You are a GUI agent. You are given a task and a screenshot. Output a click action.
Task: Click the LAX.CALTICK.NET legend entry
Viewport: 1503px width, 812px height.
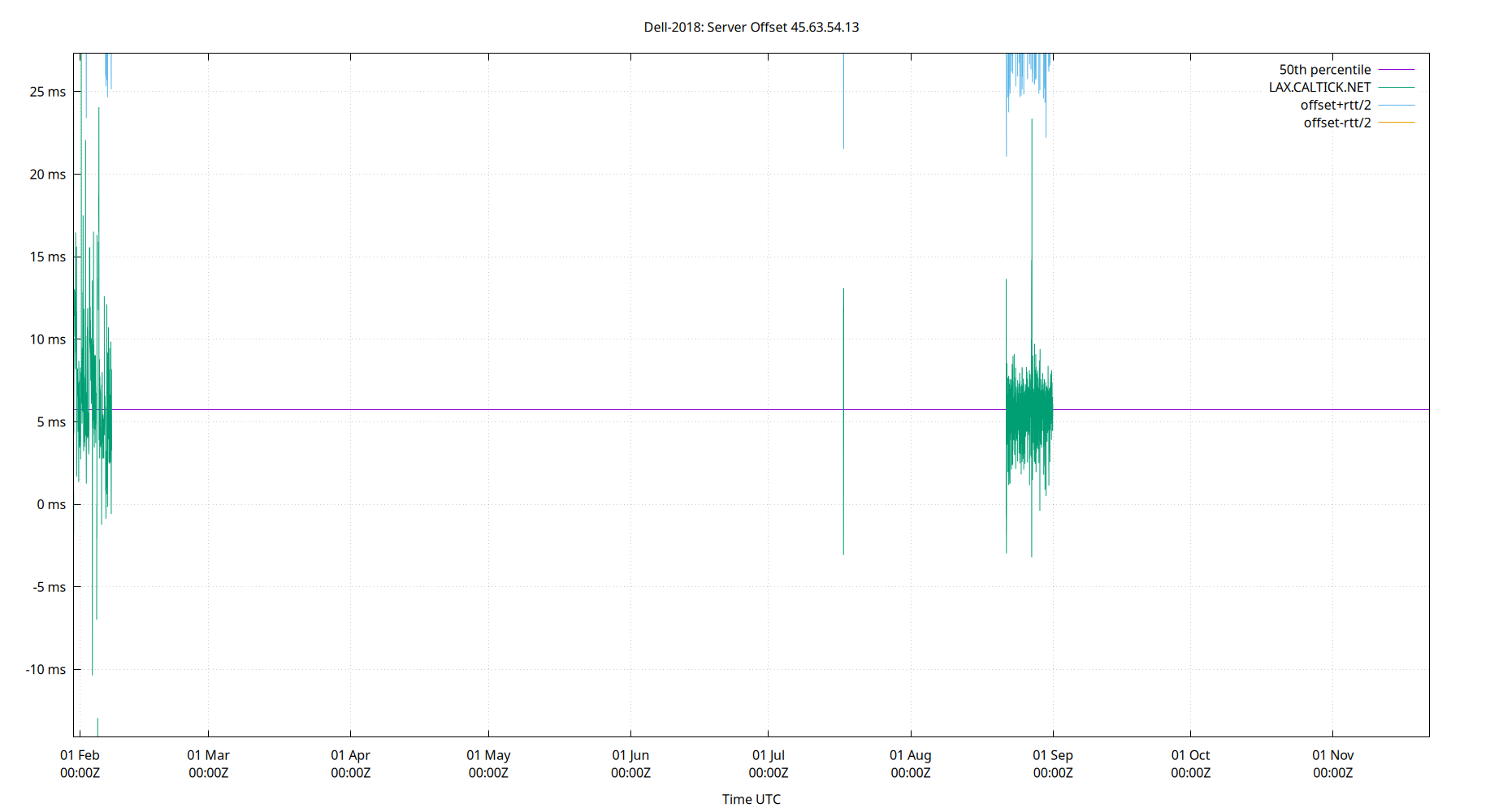click(x=1319, y=88)
